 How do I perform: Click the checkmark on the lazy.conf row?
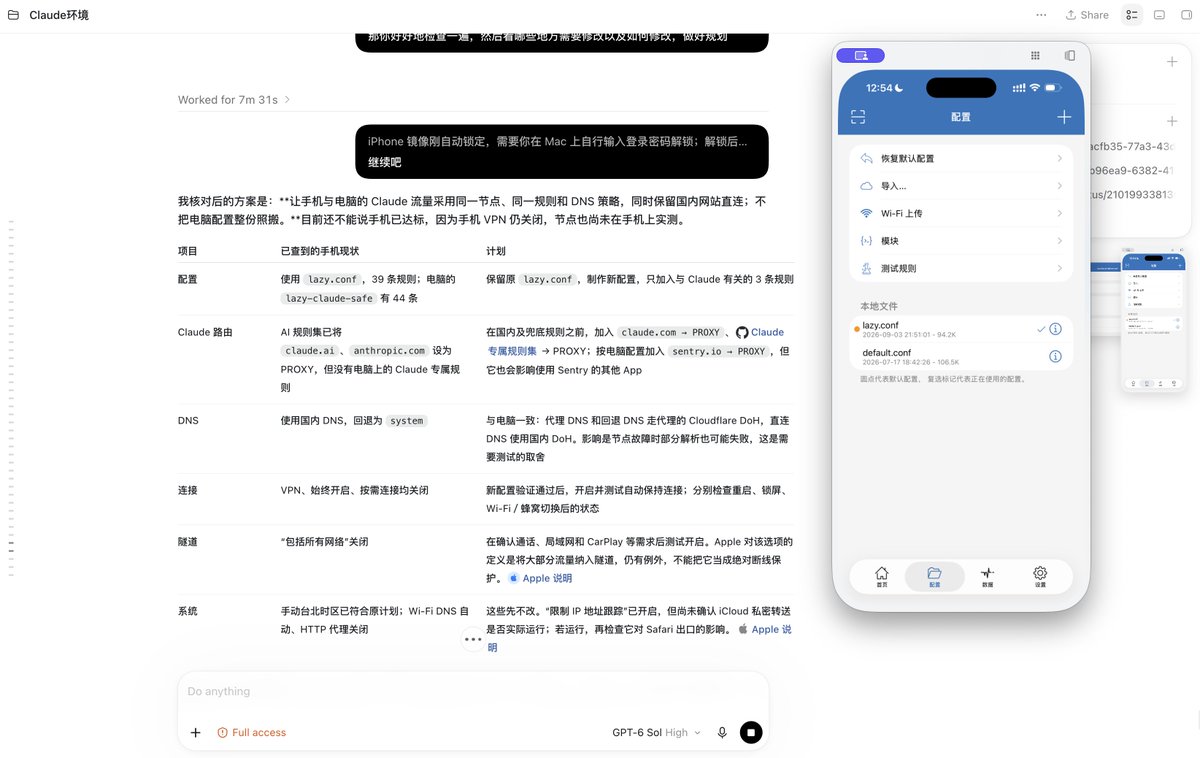pyautogui.click(x=1041, y=329)
